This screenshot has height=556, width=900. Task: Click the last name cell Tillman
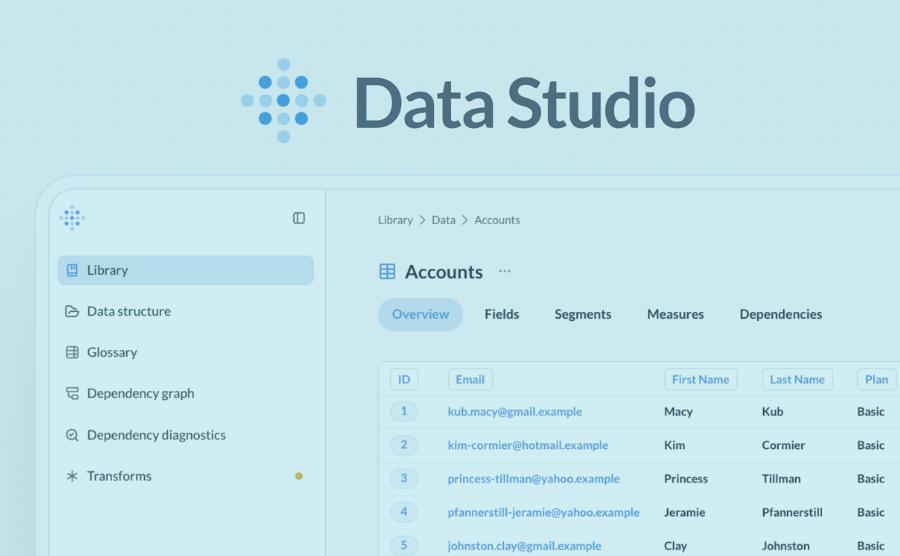click(781, 479)
